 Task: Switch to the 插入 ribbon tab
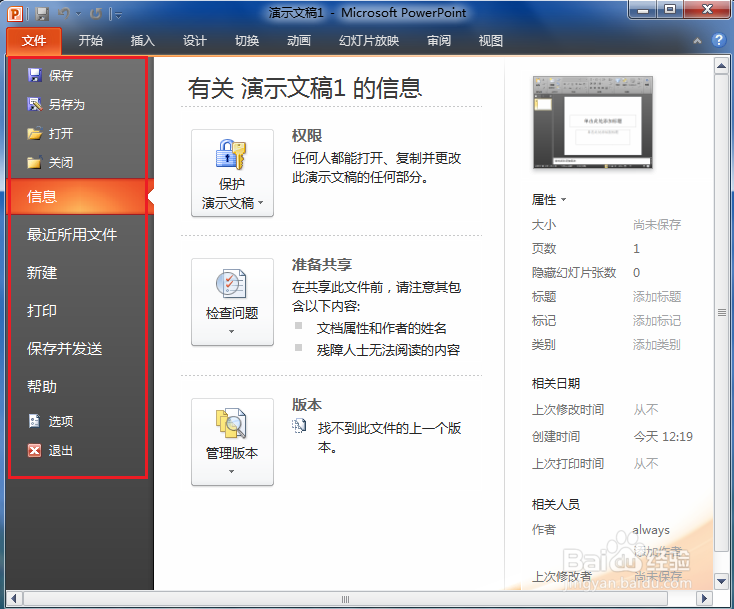pos(143,41)
